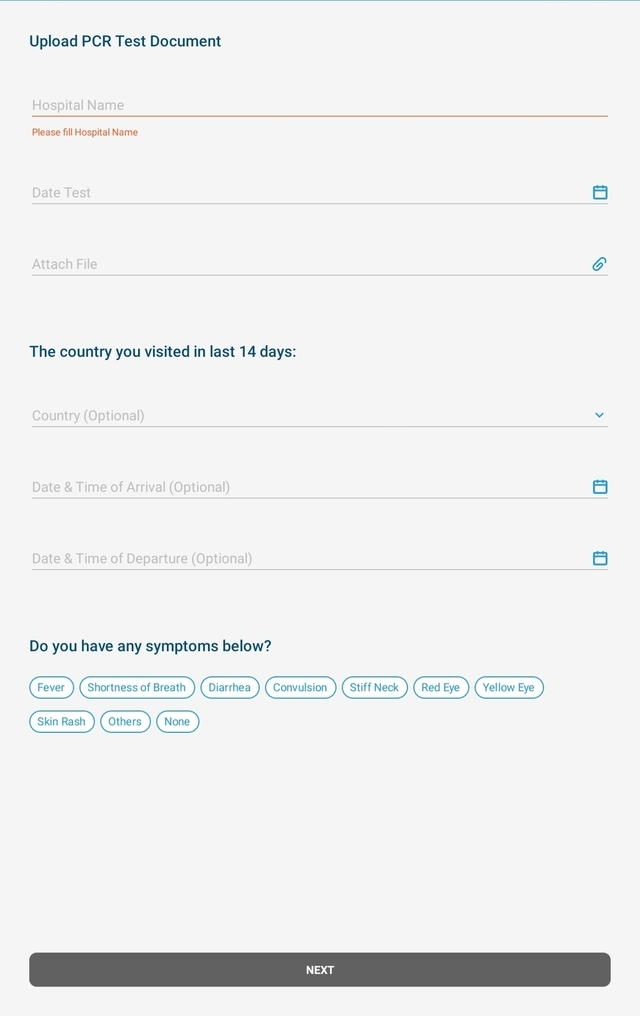
Task: Select the Skin Rash symptom chip
Action: [62, 722]
